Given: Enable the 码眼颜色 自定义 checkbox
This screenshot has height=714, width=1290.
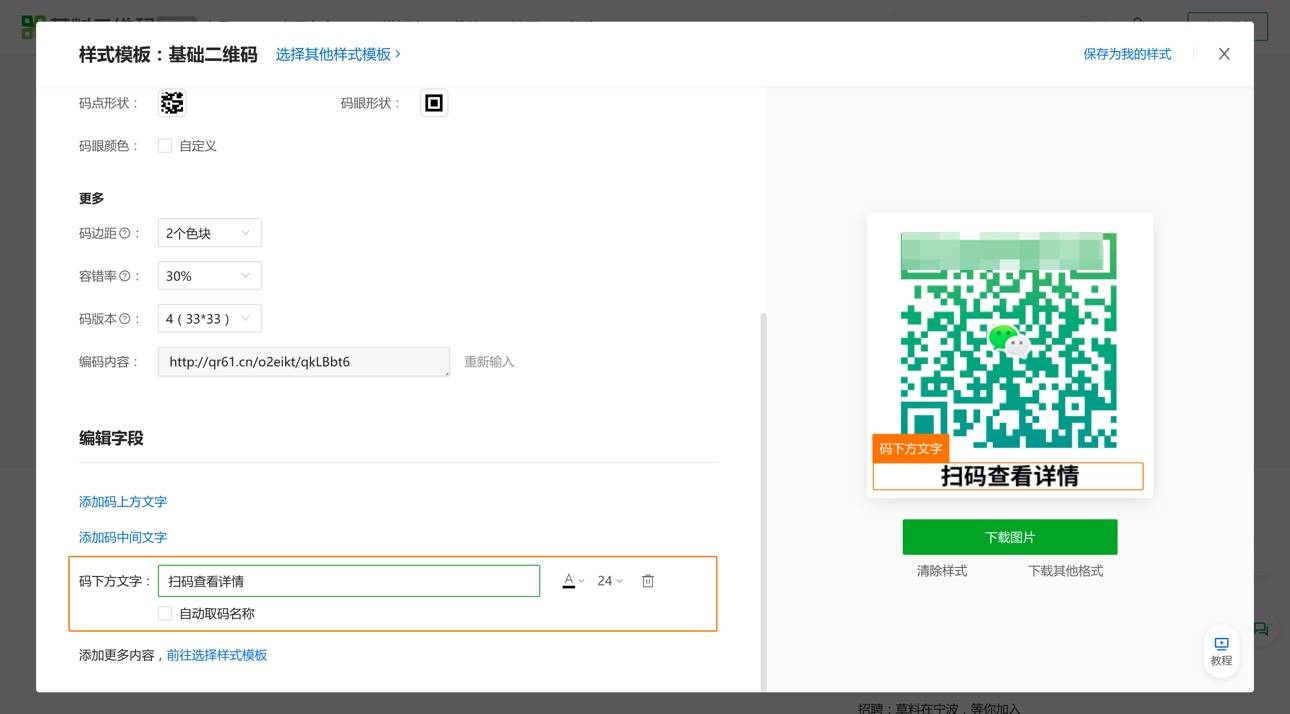Looking at the screenshot, I should [x=165, y=146].
